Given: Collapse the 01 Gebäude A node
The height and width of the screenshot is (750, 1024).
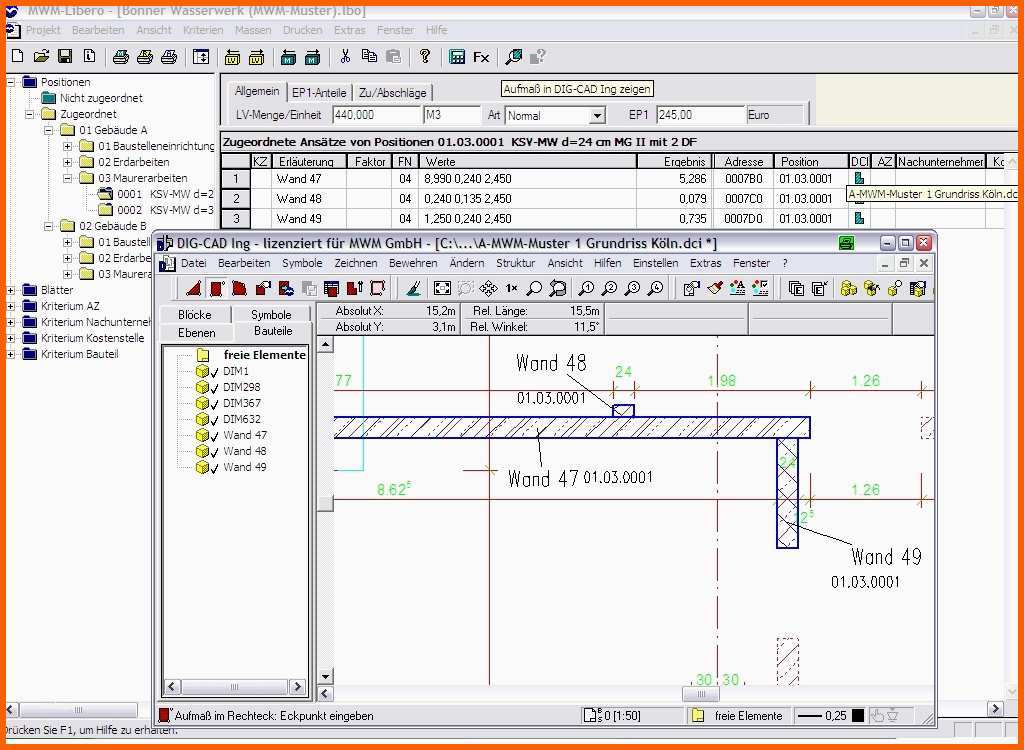Looking at the screenshot, I should (x=49, y=130).
